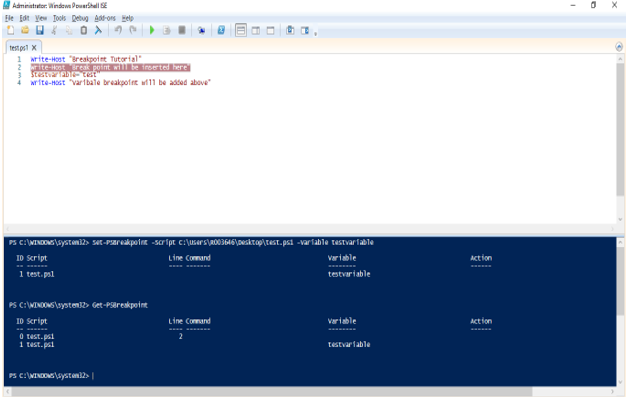
Task: Click the $testvariable assignment on line 3
Action: coord(65,75)
